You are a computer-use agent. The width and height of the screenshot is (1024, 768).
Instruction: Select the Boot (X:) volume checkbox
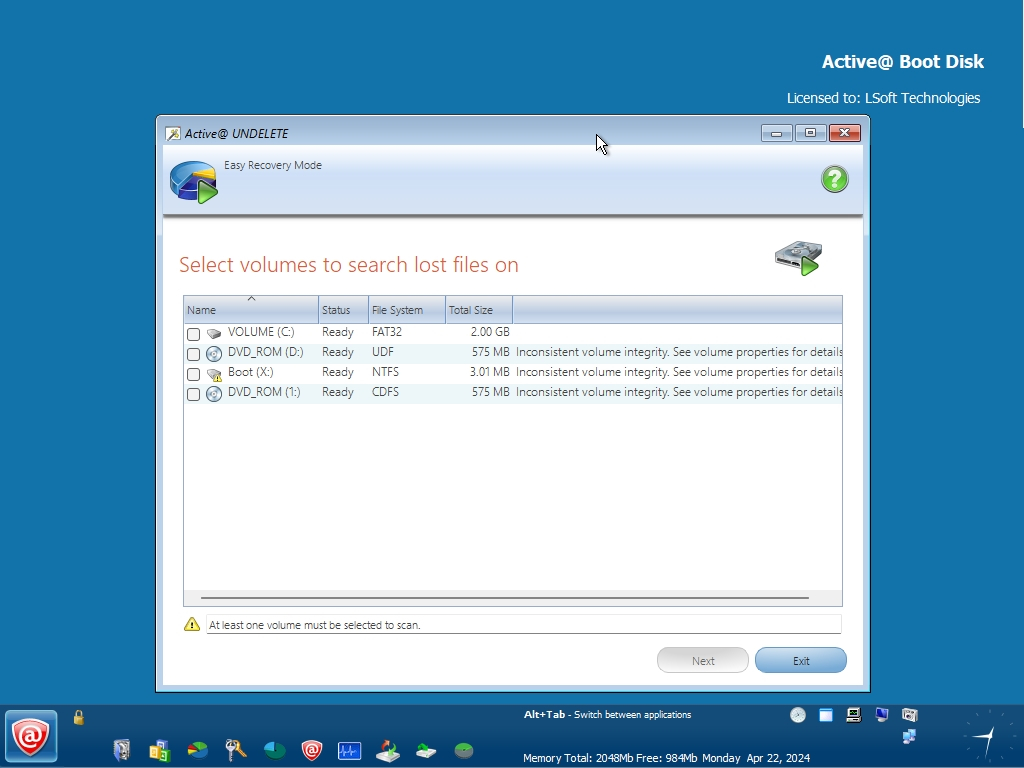(194, 374)
